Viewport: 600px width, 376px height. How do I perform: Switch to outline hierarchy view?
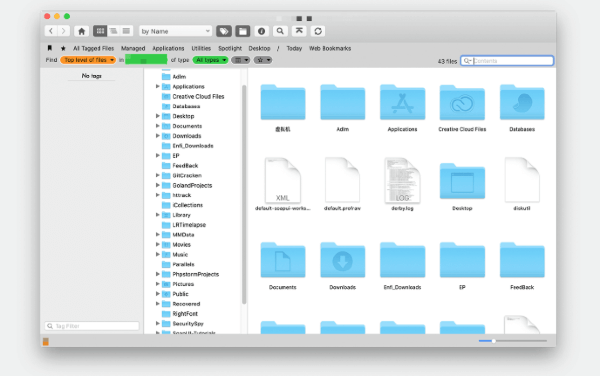113,31
